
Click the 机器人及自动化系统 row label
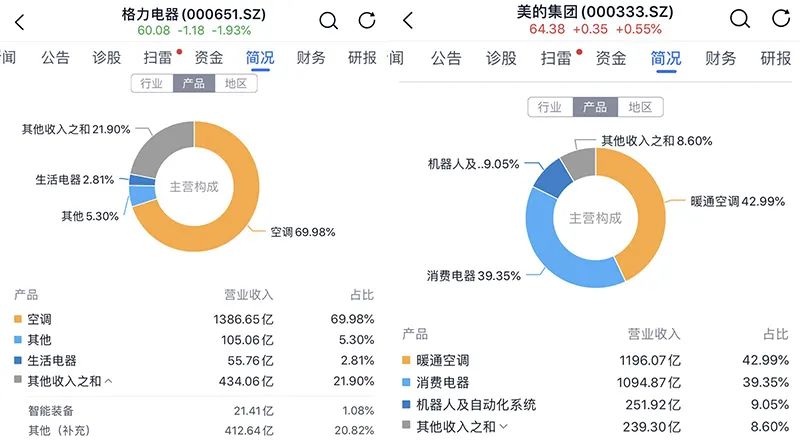[x=476, y=405]
